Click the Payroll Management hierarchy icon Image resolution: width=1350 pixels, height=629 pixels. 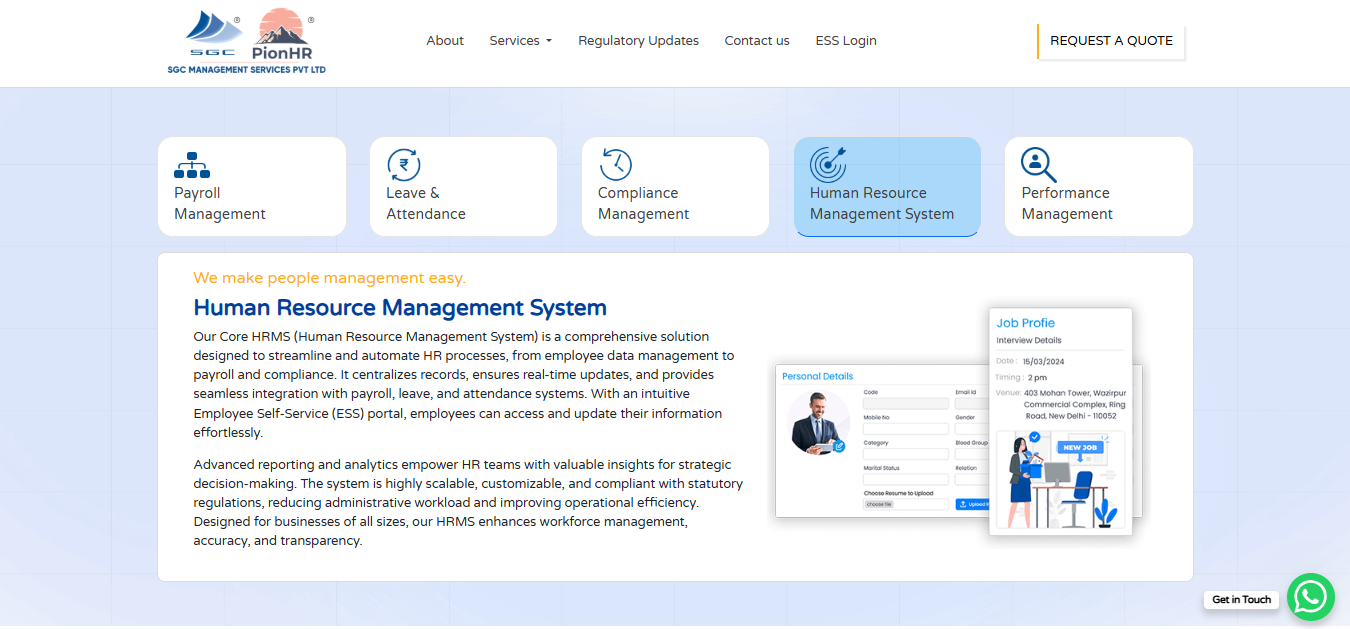coord(192,165)
